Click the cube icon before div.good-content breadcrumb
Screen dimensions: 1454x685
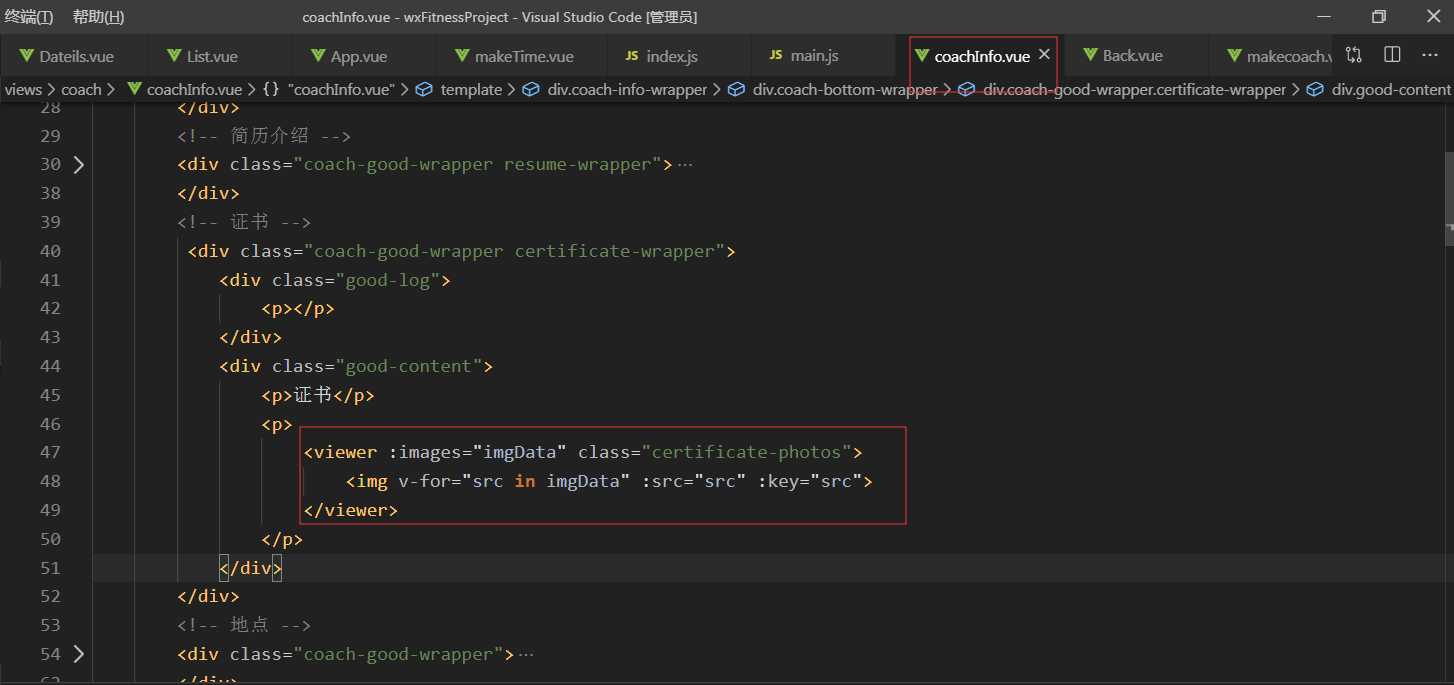point(1315,90)
